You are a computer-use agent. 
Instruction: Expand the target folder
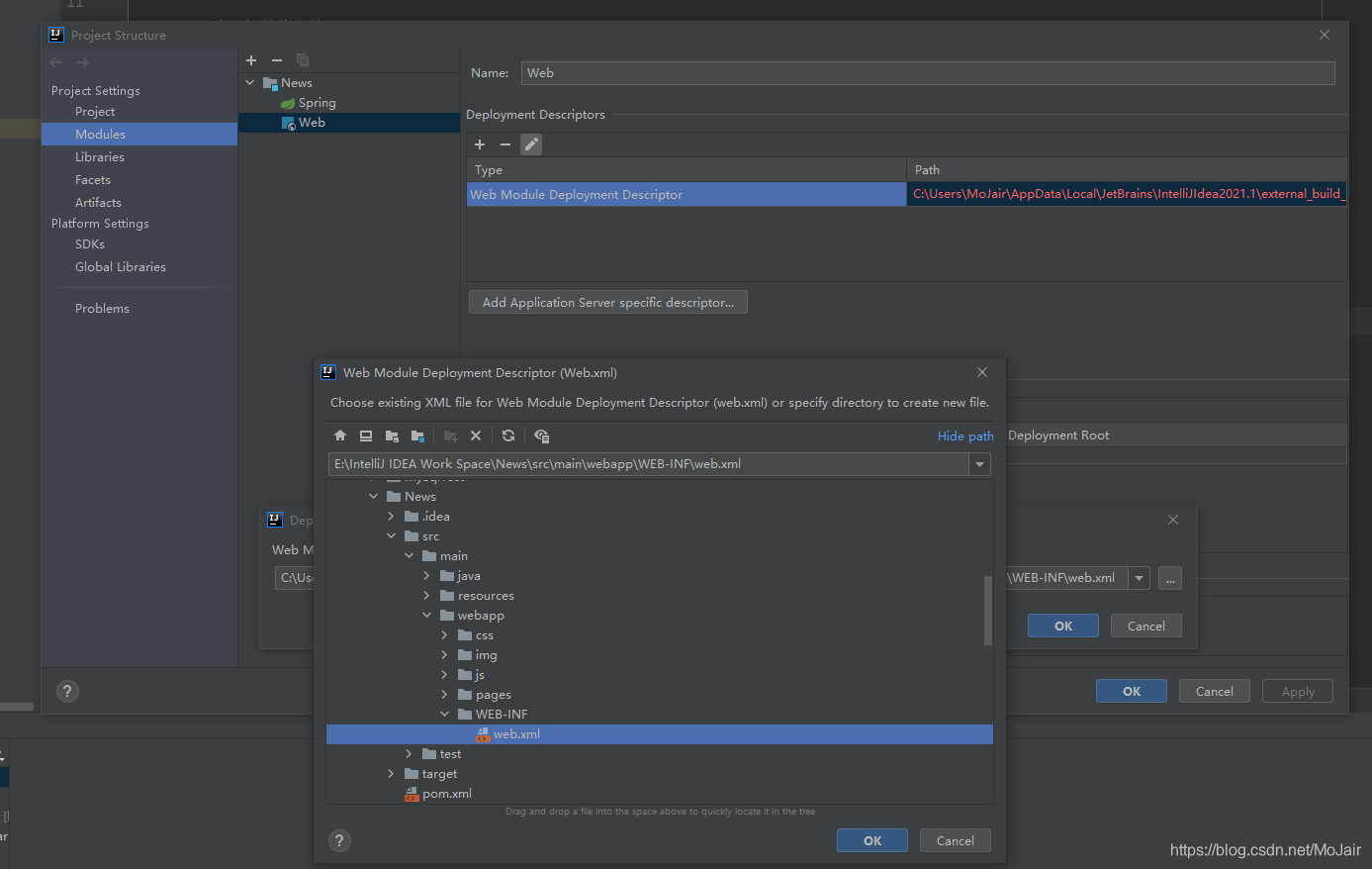pos(392,774)
